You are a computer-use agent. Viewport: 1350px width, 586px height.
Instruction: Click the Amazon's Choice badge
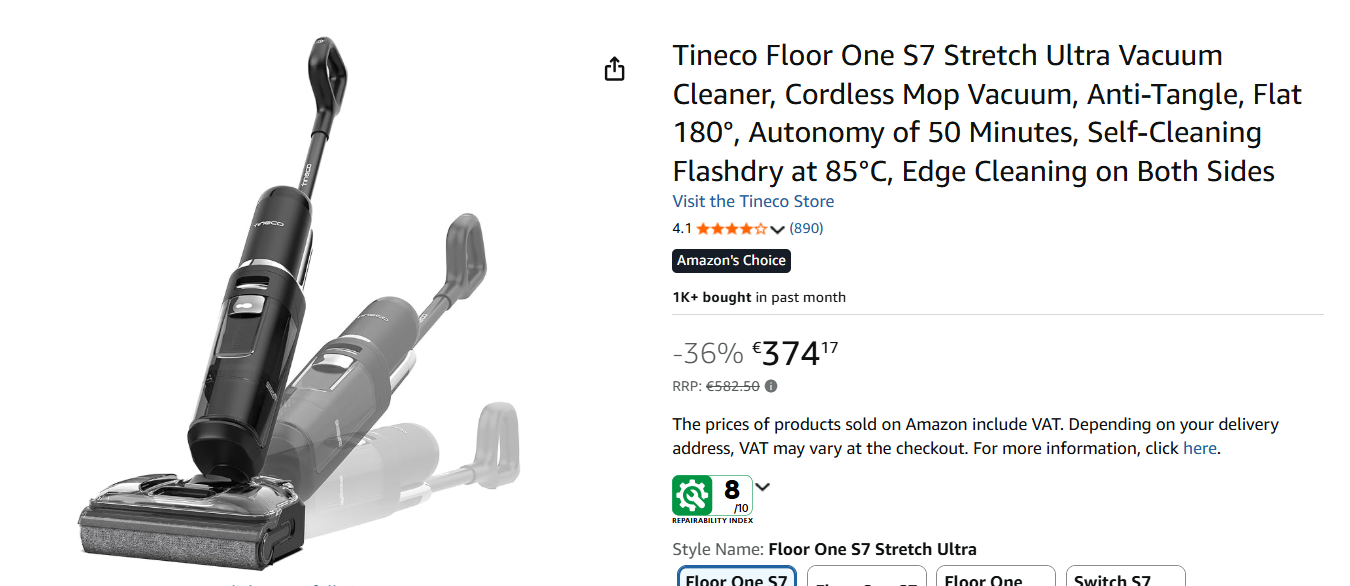click(731, 261)
